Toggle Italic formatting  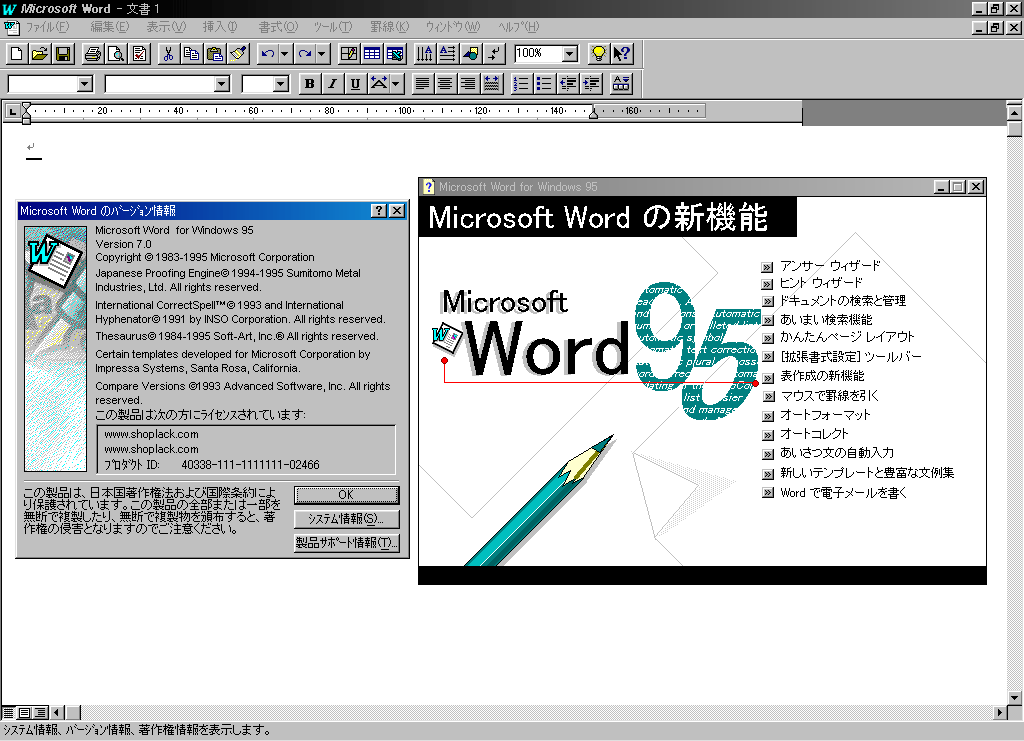pos(332,84)
